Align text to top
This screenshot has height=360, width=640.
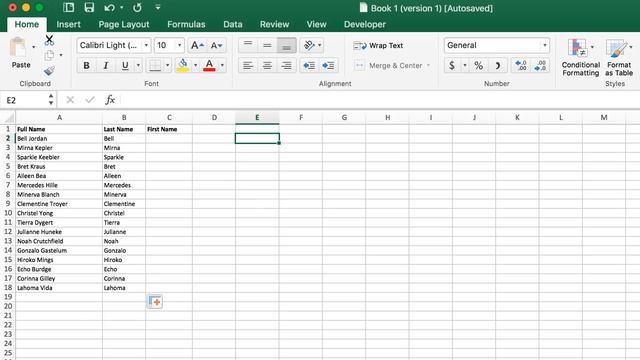coord(248,45)
